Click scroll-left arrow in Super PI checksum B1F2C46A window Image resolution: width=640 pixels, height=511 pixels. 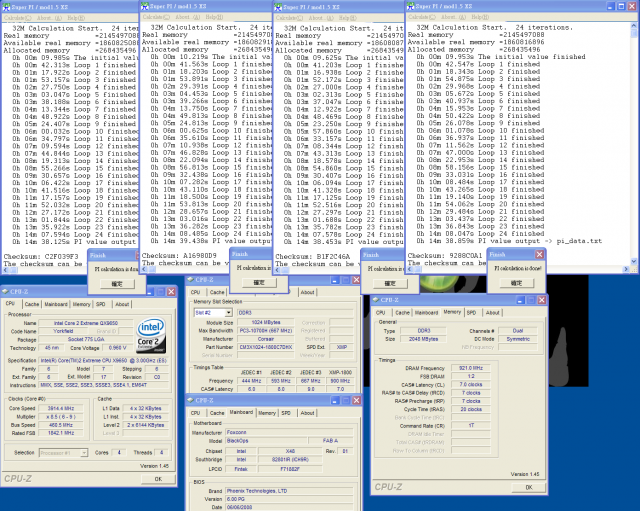[278, 270]
